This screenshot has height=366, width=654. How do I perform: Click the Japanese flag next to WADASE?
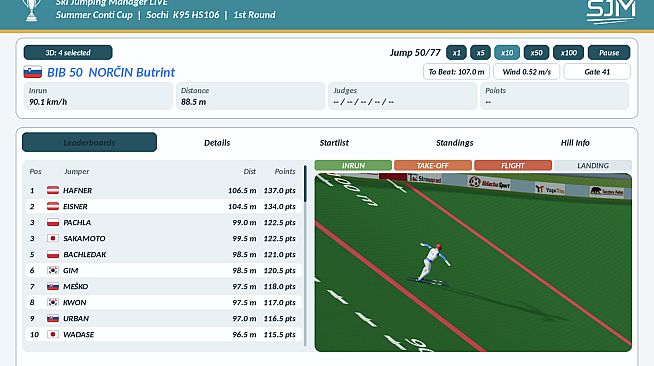pyautogui.click(x=53, y=334)
